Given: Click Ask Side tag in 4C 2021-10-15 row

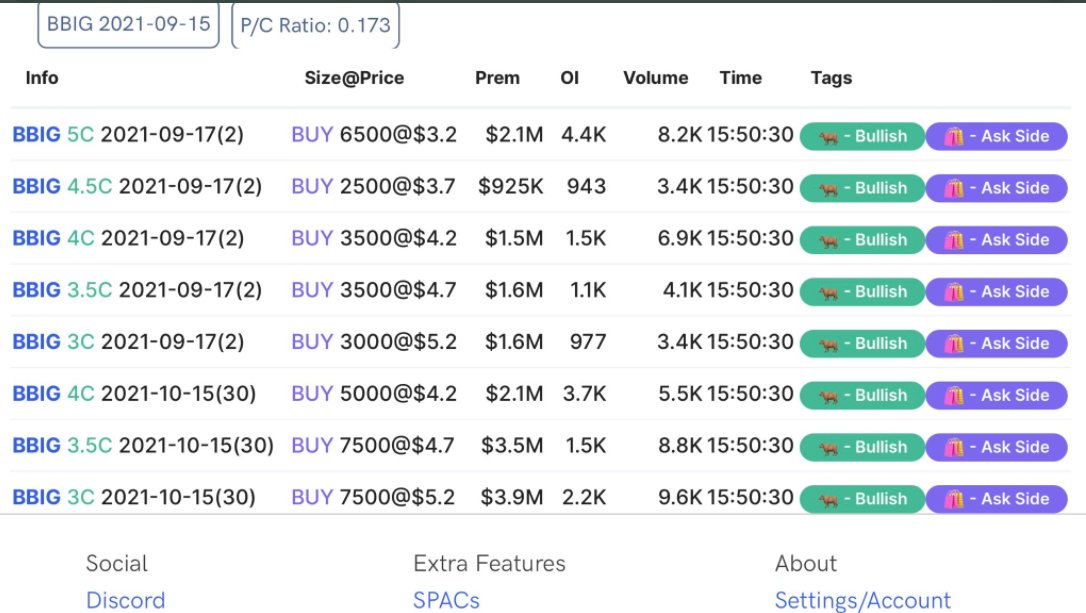Looking at the screenshot, I should click(x=997, y=396).
